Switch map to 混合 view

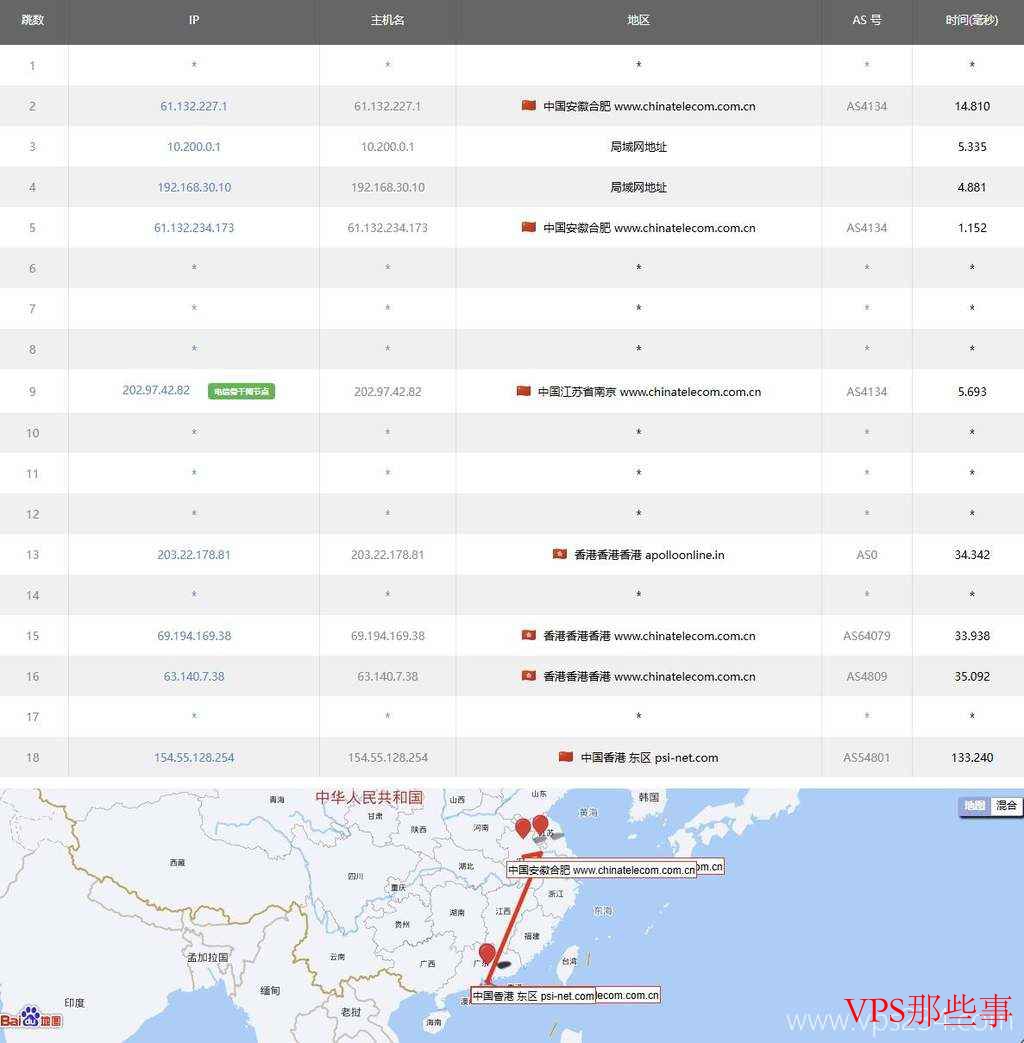(x=1006, y=806)
